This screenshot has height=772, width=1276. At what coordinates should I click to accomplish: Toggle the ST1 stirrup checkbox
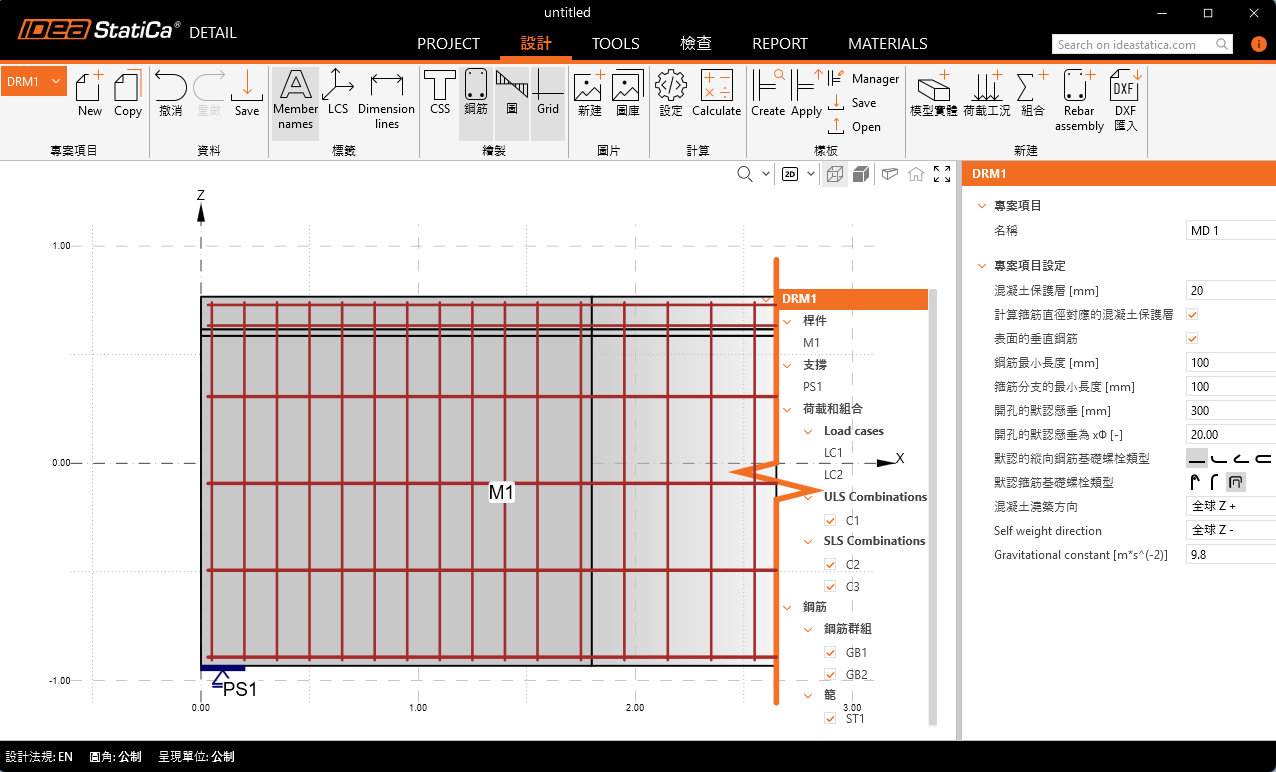tap(830, 718)
